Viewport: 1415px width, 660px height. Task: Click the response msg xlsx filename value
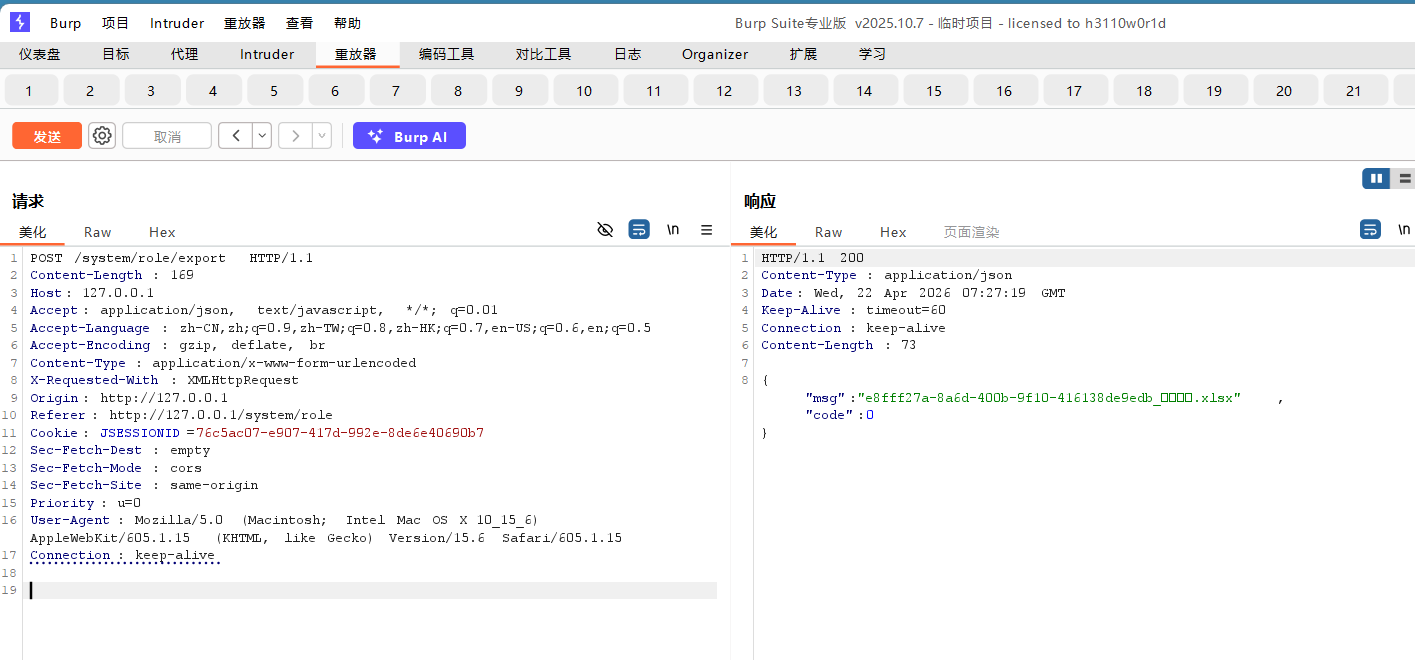coord(1049,398)
